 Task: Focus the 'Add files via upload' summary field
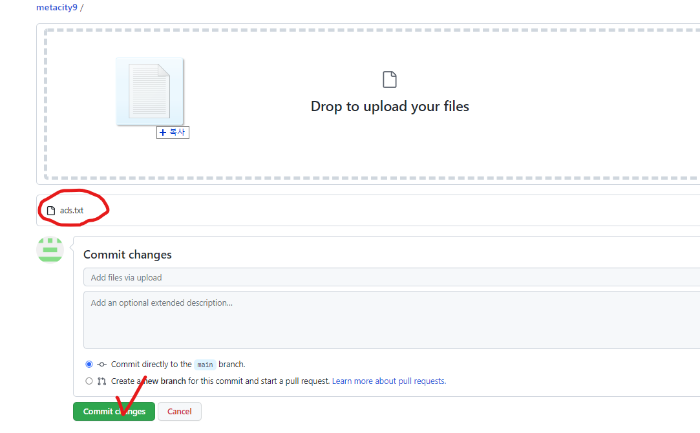[390, 277]
